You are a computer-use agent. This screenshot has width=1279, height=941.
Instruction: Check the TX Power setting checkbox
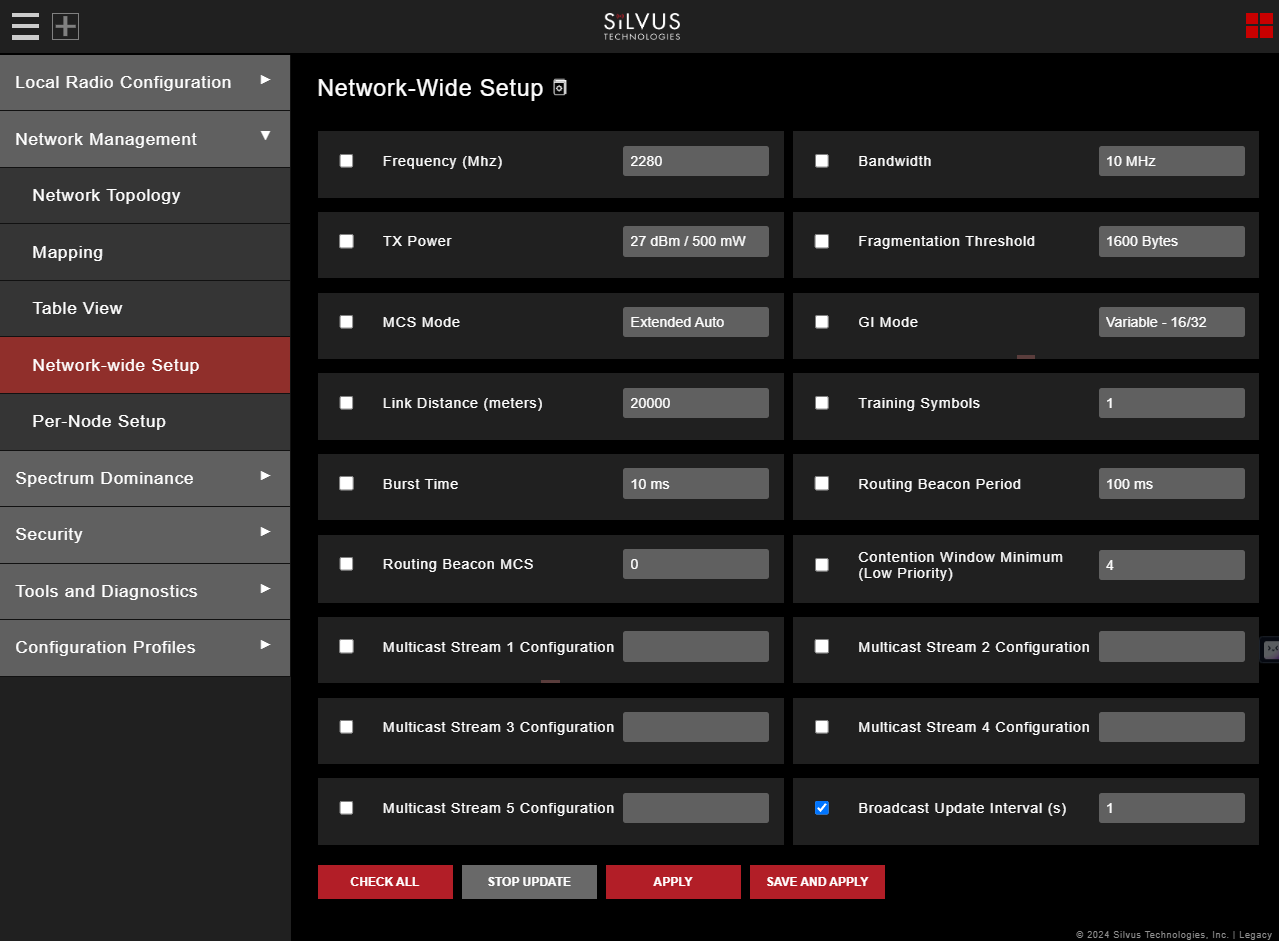(346, 241)
